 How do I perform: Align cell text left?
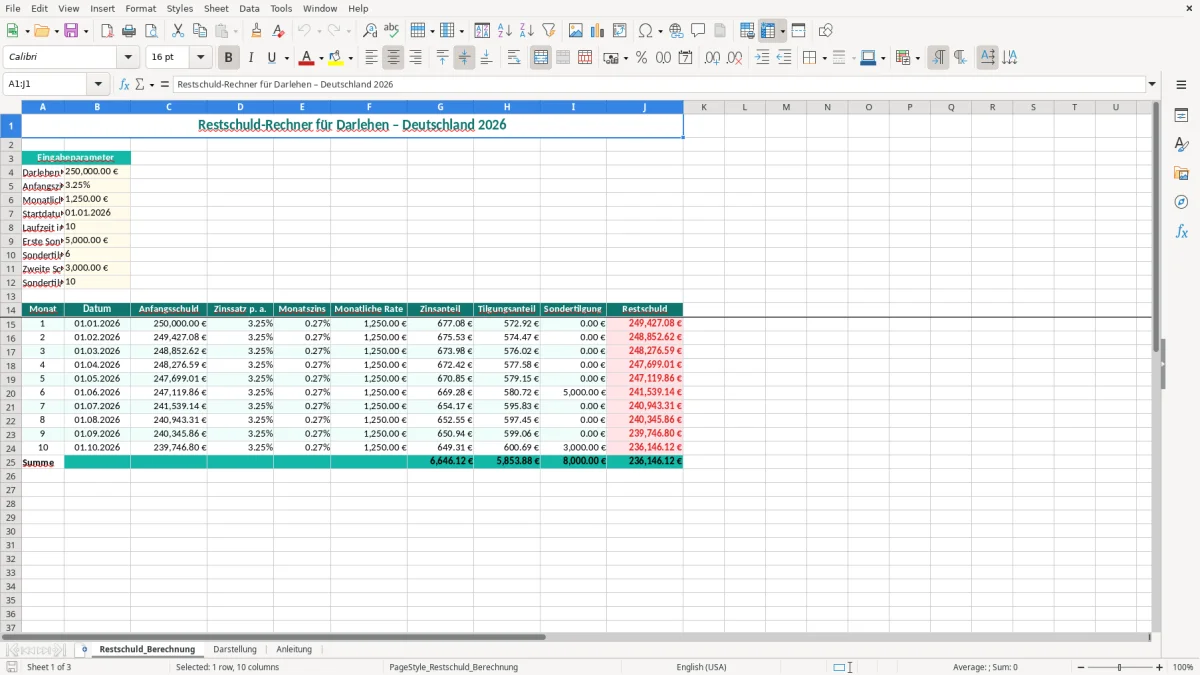(371, 58)
